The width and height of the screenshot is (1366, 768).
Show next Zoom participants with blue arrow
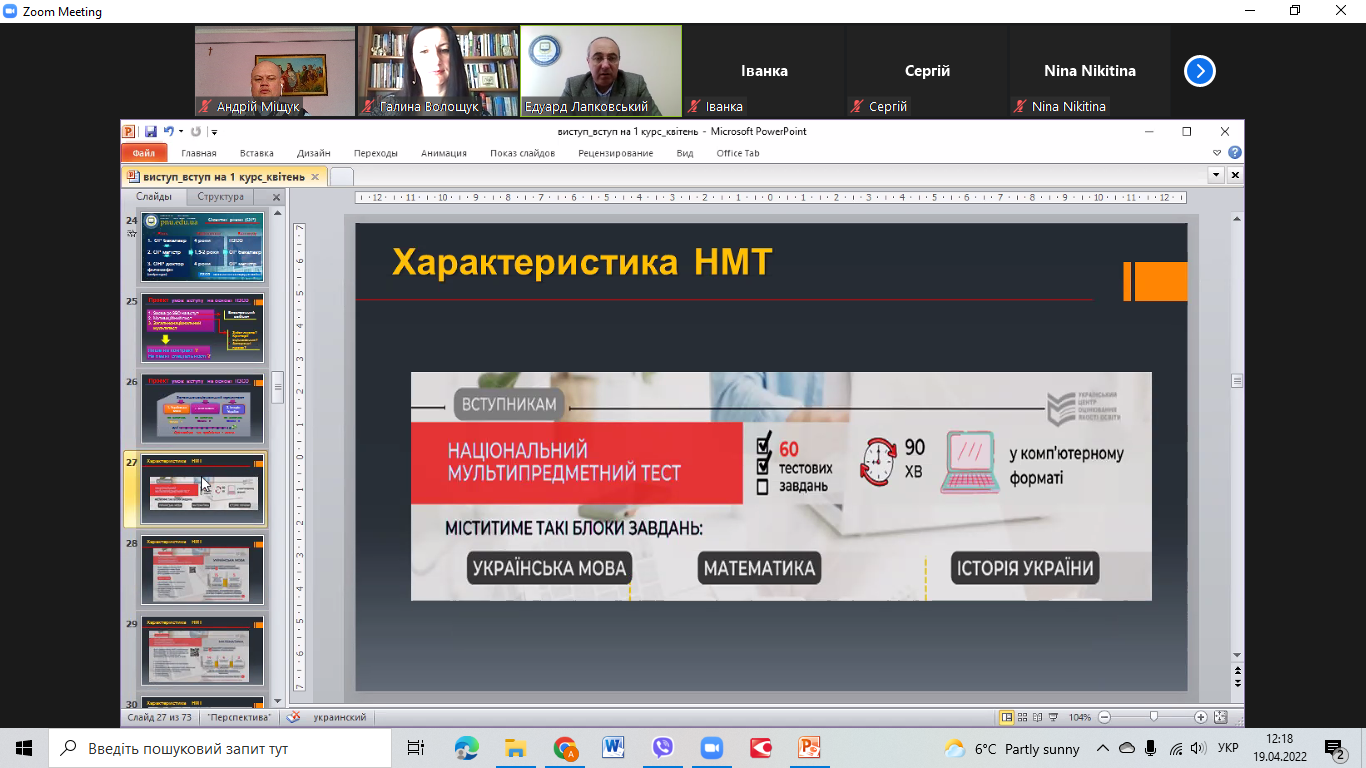click(1200, 71)
